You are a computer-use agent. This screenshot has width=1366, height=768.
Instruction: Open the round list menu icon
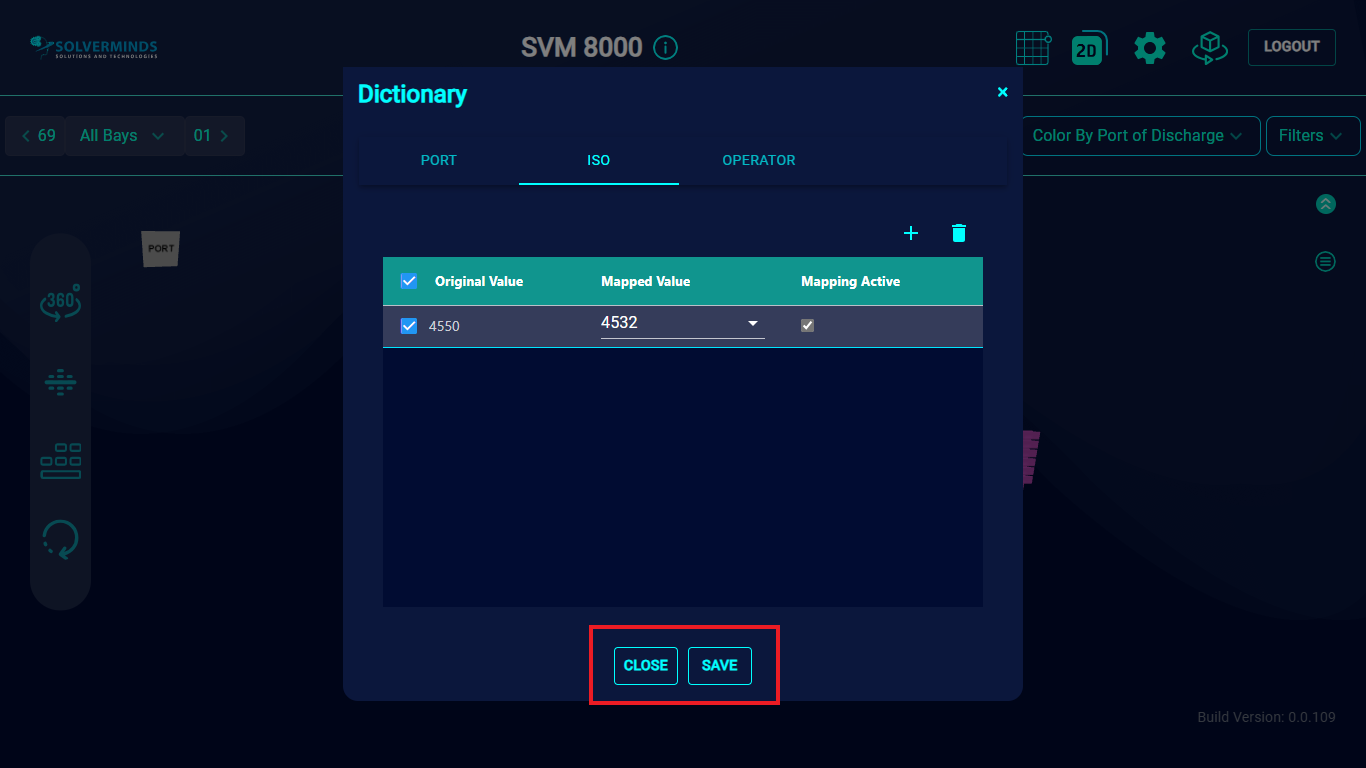pyautogui.click(x=1325, y=262)
